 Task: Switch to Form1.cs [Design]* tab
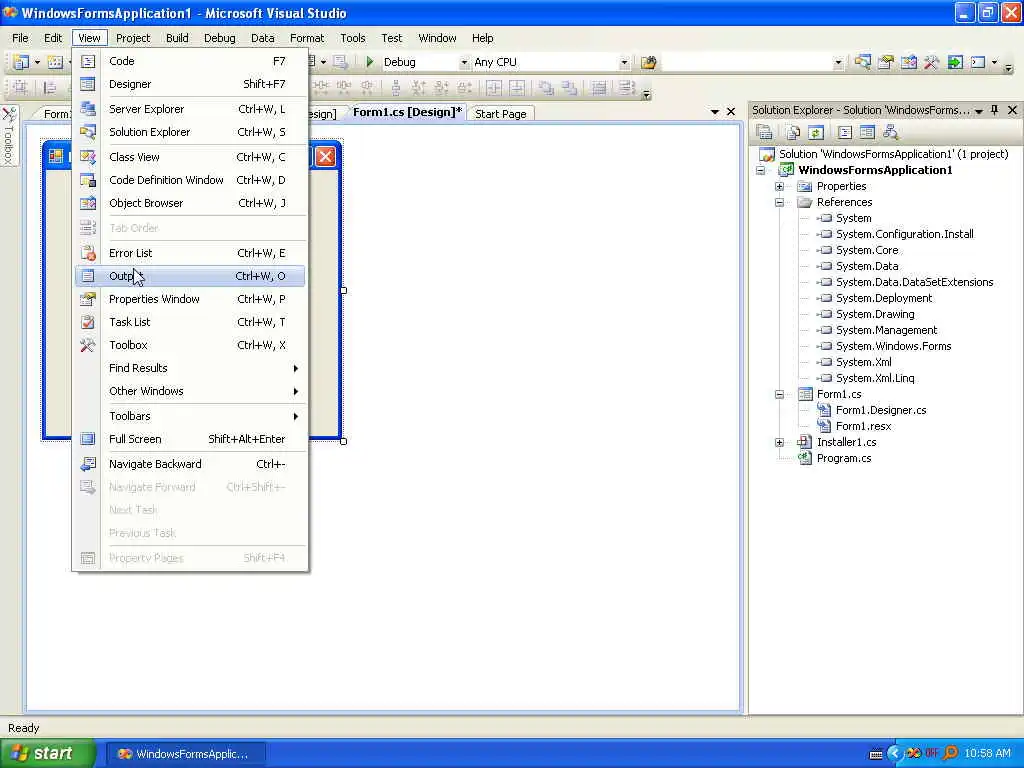click(407, 112)
